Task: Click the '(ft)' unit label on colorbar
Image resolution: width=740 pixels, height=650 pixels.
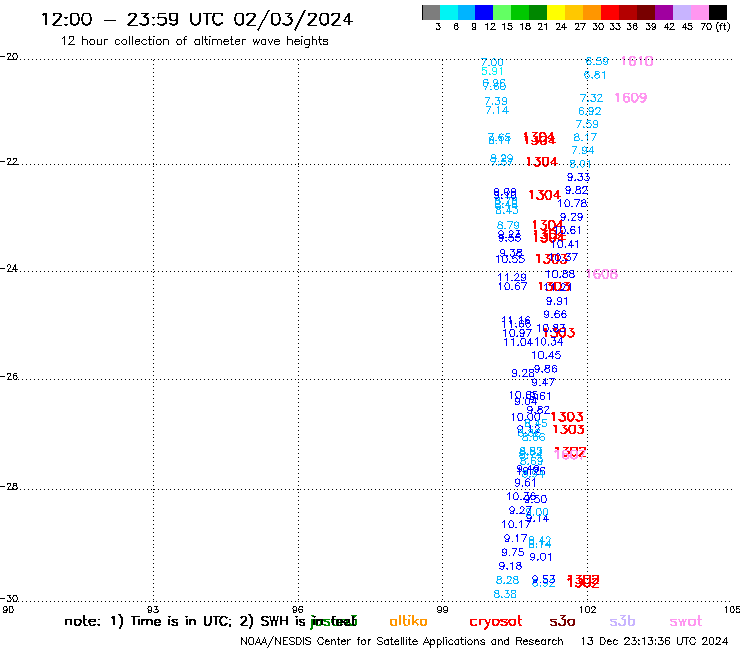Action: pos(723,26)
